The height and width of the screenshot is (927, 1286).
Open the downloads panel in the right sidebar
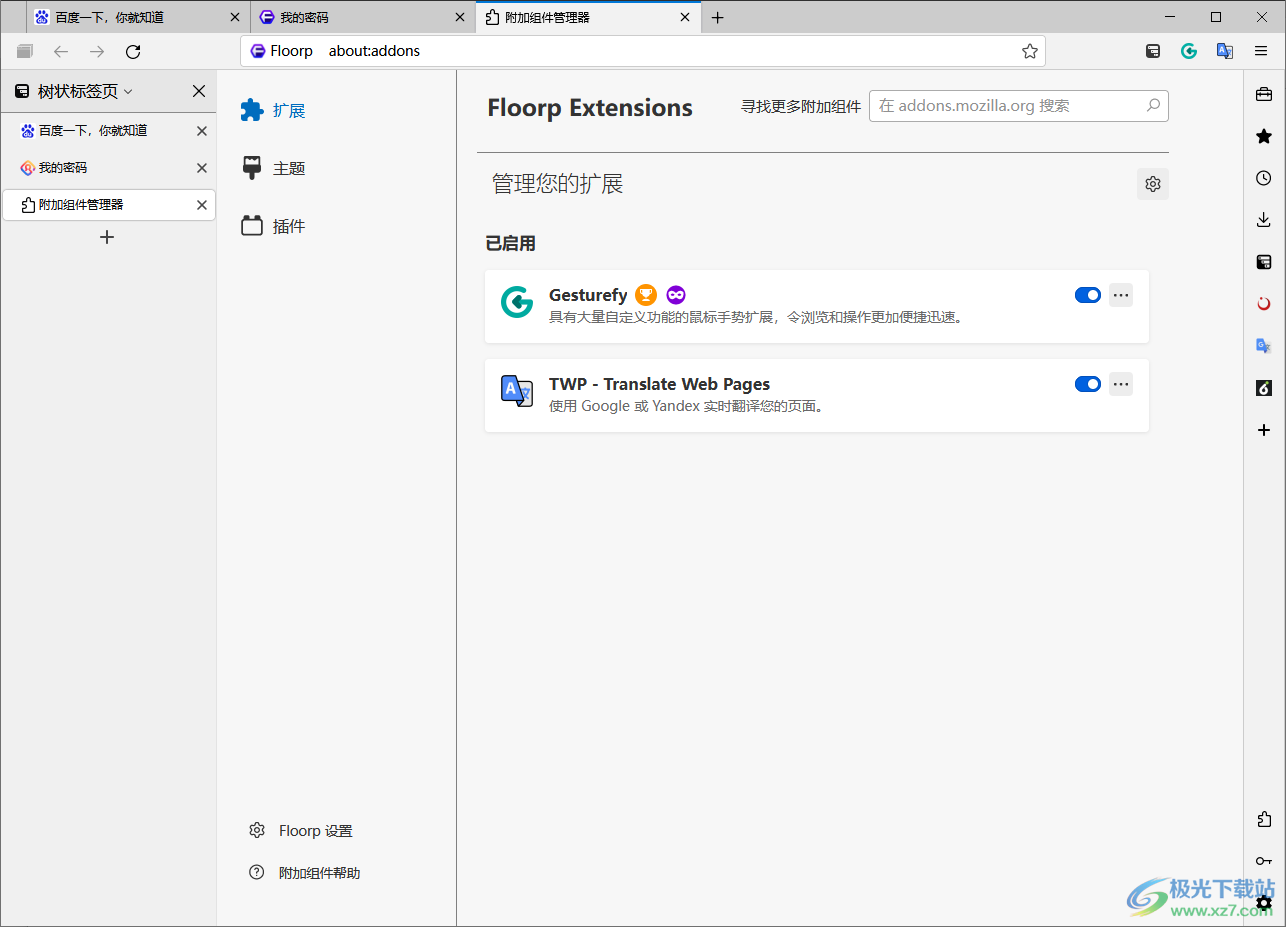(x=1262, y=219)
